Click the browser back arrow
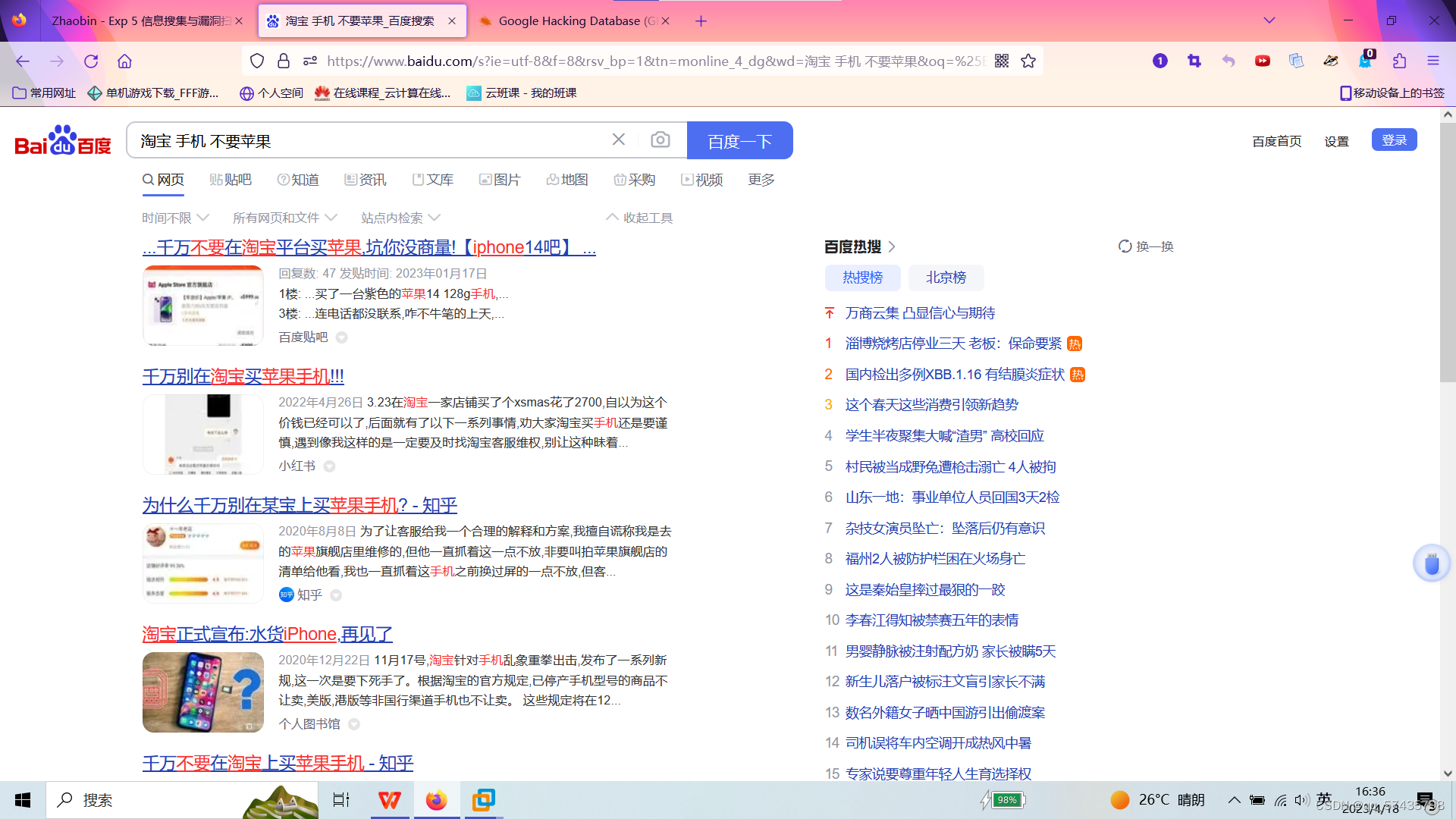The height and width of the screenshot is (819, 1456). pos(23,61)
